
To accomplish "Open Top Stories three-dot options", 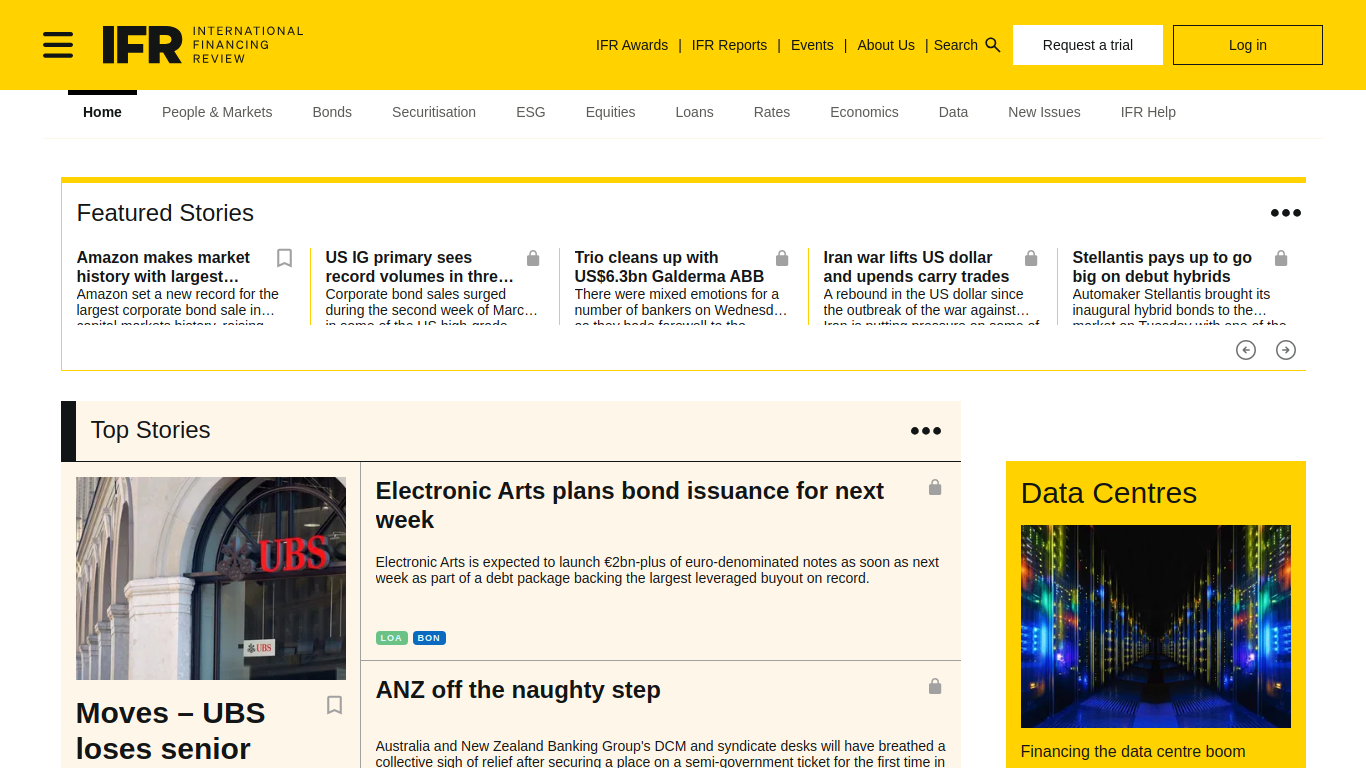I will (926, 431).
